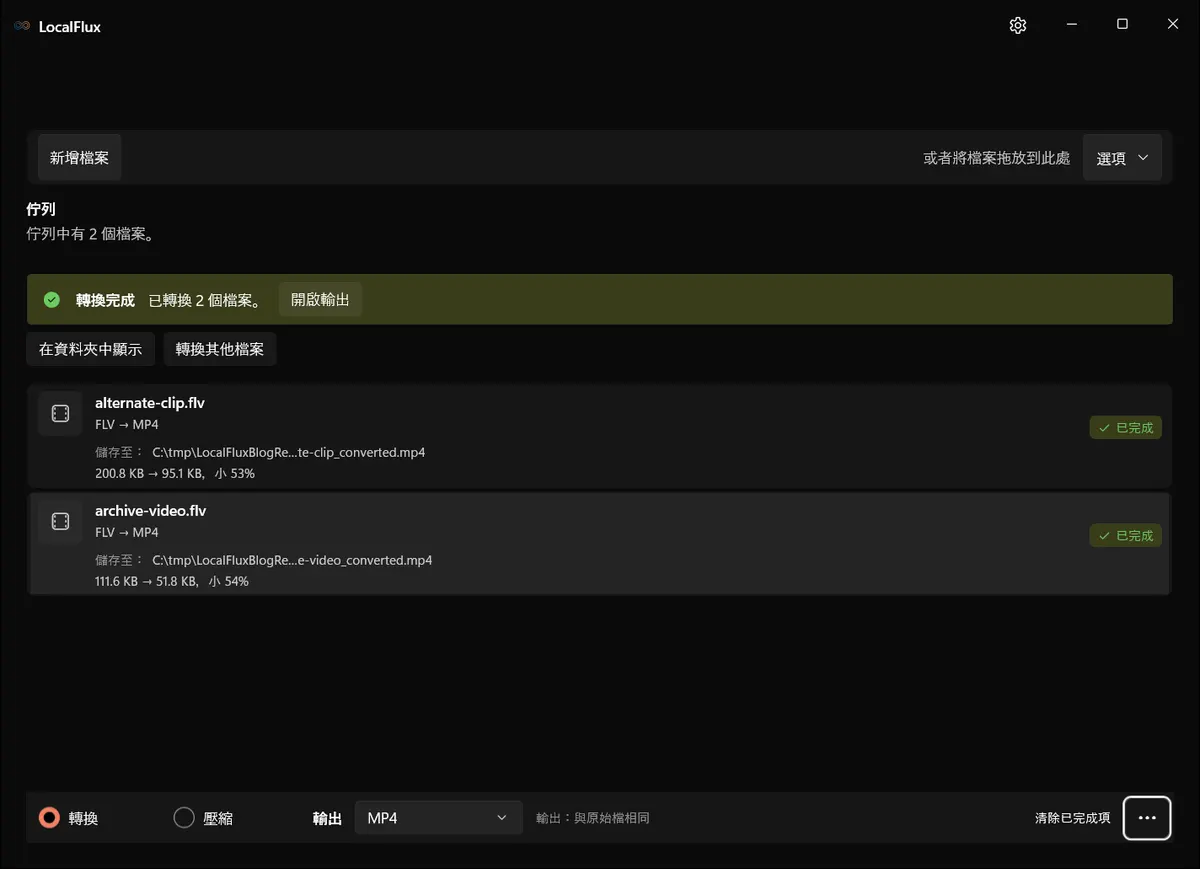Click the LocalFlux infinity logo icon
Screen dimensions: 1200x869
point(22,27)
